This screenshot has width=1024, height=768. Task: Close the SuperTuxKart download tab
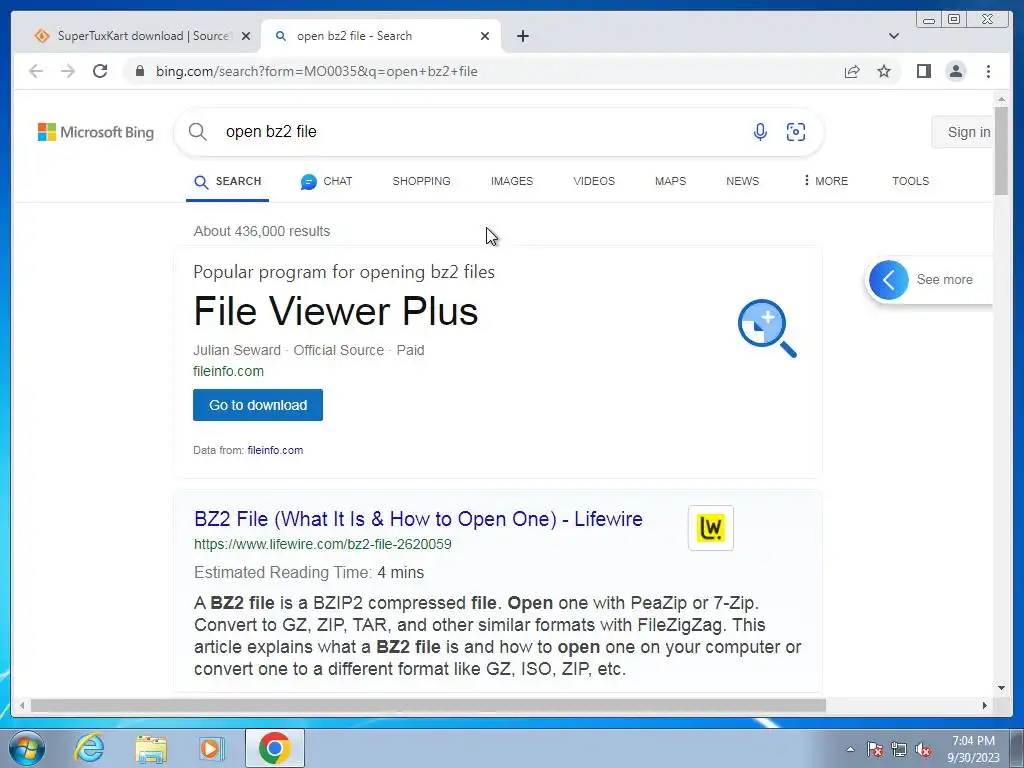246,36
